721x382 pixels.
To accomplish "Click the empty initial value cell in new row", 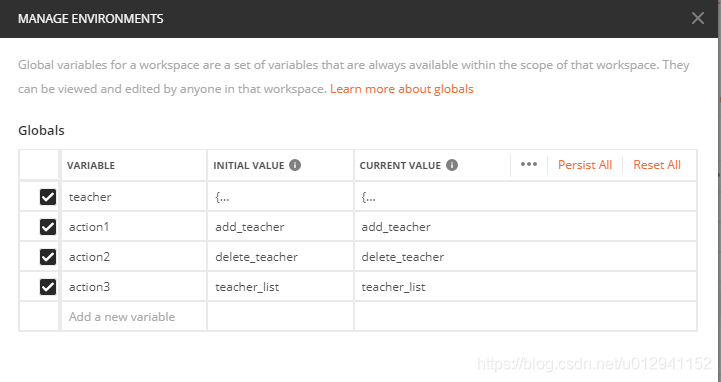I will [x=280, y=317].
